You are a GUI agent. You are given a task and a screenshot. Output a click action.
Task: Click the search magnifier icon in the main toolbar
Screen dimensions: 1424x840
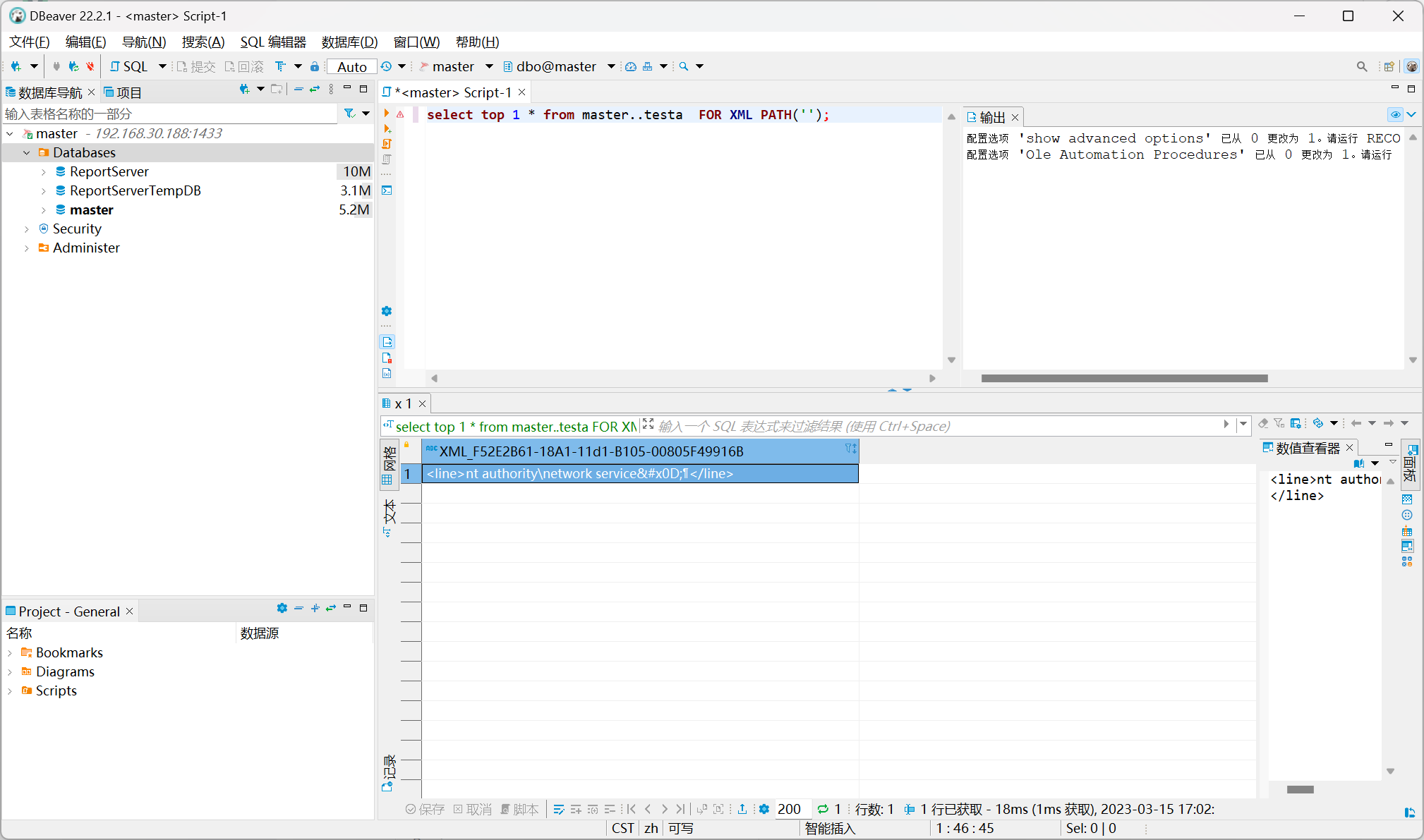click(x=684, y=66)
